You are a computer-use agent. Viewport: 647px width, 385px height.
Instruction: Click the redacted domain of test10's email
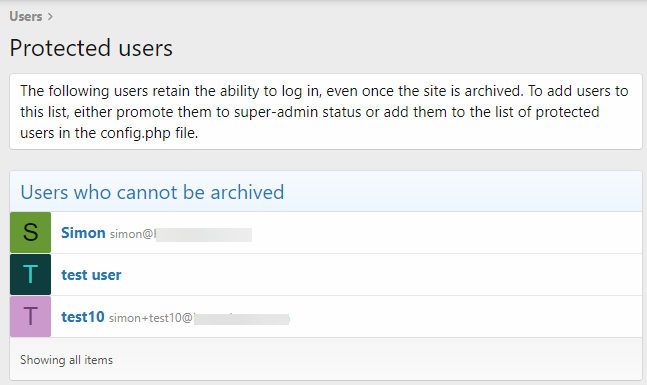pyautogui.click(x=241, y=319)
